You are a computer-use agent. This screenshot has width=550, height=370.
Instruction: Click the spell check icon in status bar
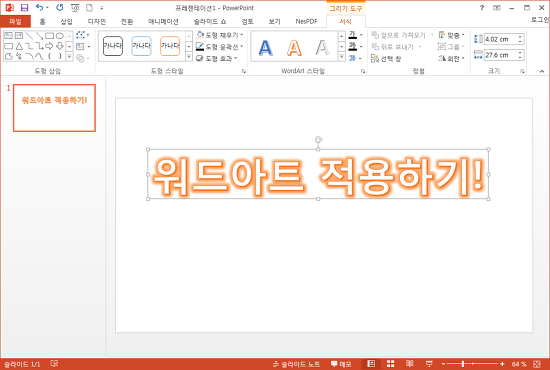[54, 364]
